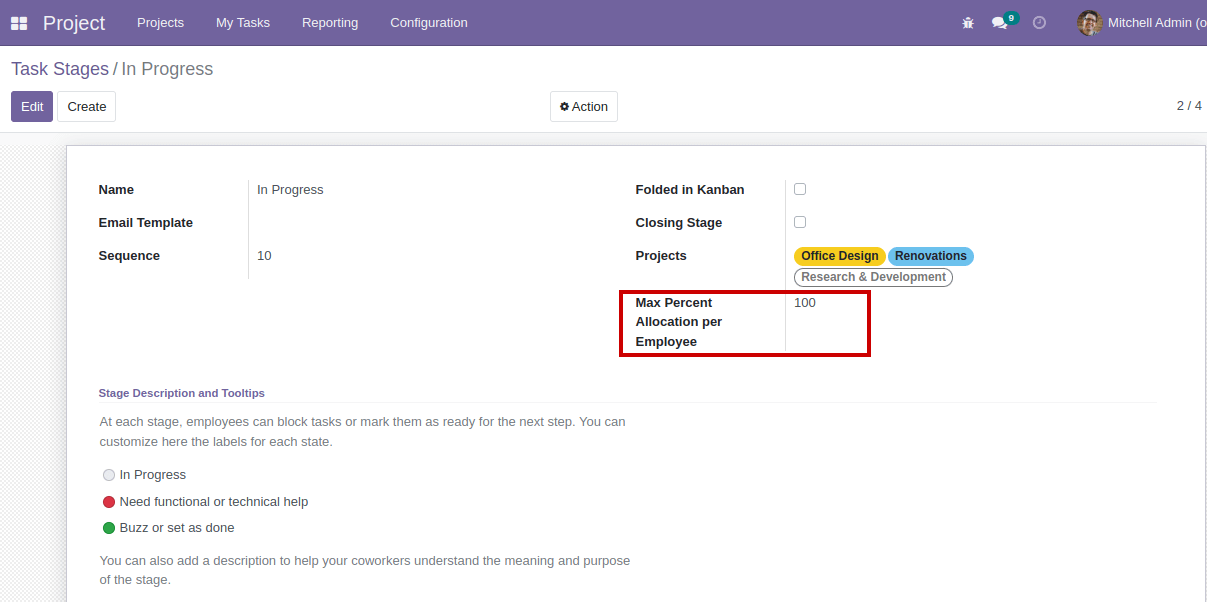Toggle the Closing Stage checkbox
The height and width of the screenshot is (602, 1207).
(800, 222)
